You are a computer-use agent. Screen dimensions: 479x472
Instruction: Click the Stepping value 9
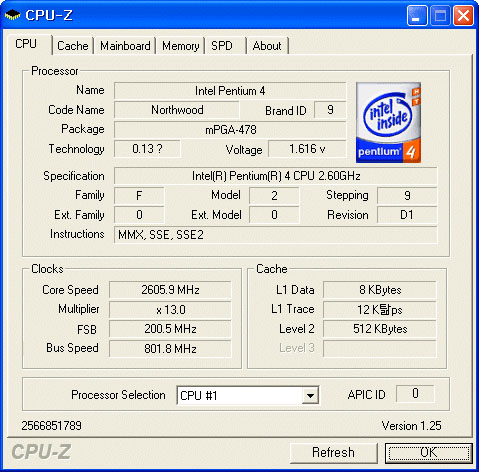[x=407, y=195]
